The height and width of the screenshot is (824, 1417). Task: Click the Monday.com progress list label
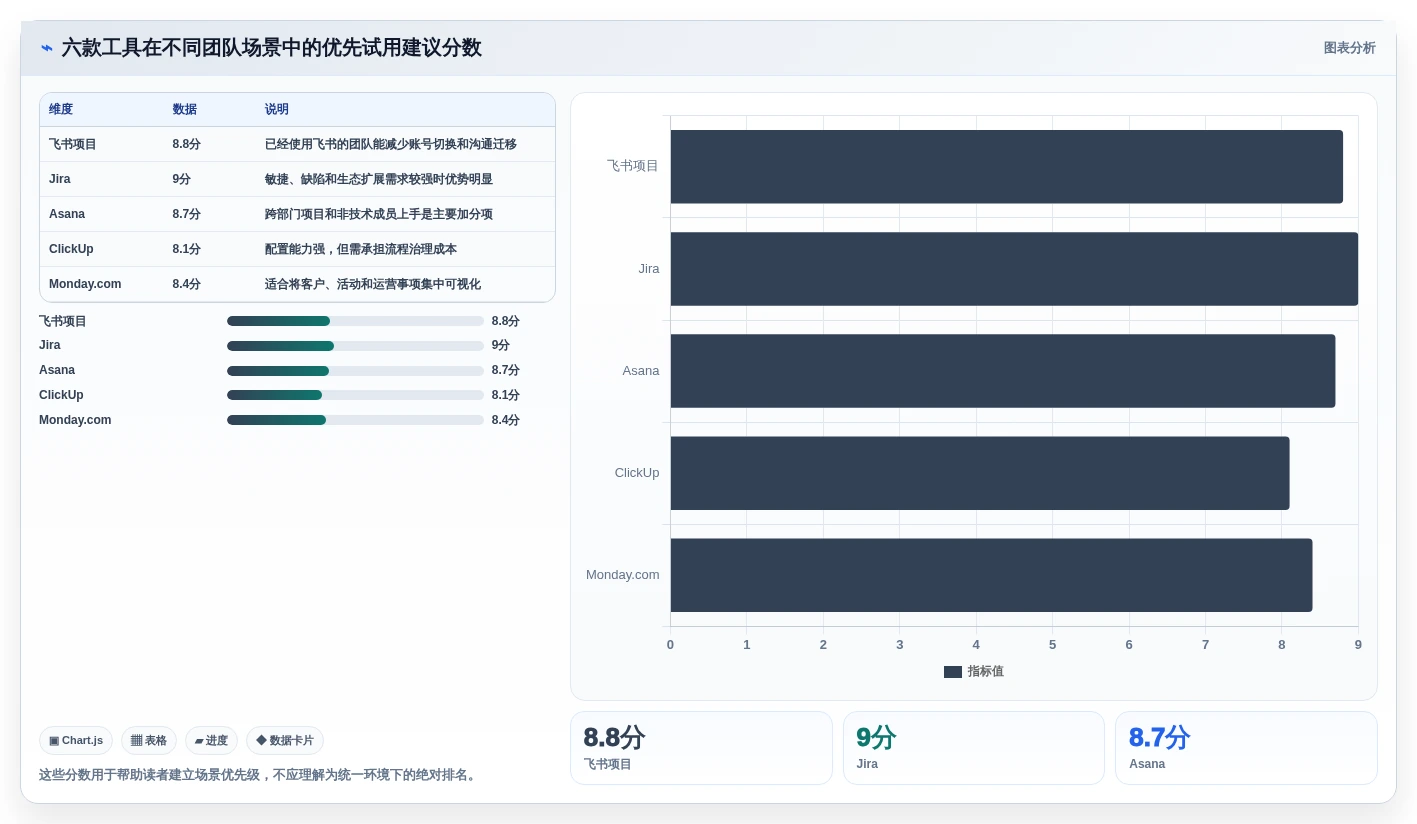click(x=75, y=420)
